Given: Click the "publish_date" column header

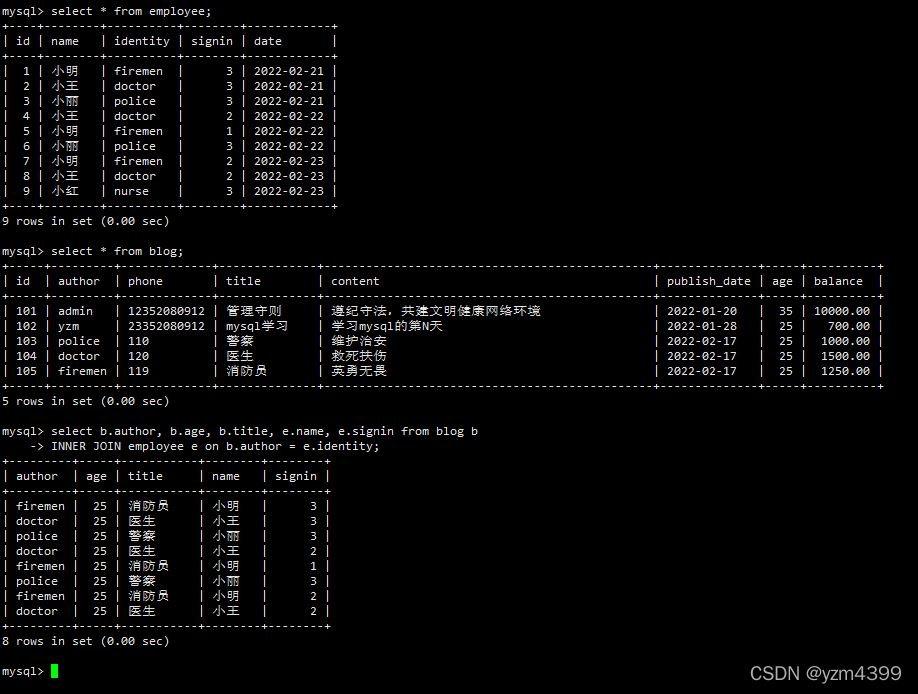Looking at the screenshot, I should pyautogui.click(x=708, y=281).
